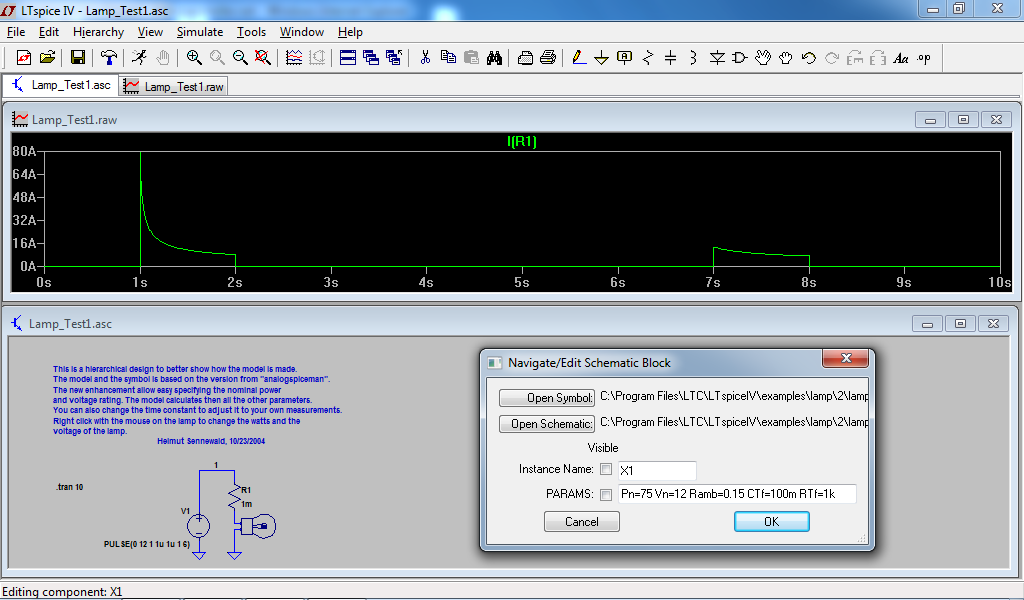Create a new schematic from toolbar
This screenshot has height=600, width=1024.
tap(24, 58)
